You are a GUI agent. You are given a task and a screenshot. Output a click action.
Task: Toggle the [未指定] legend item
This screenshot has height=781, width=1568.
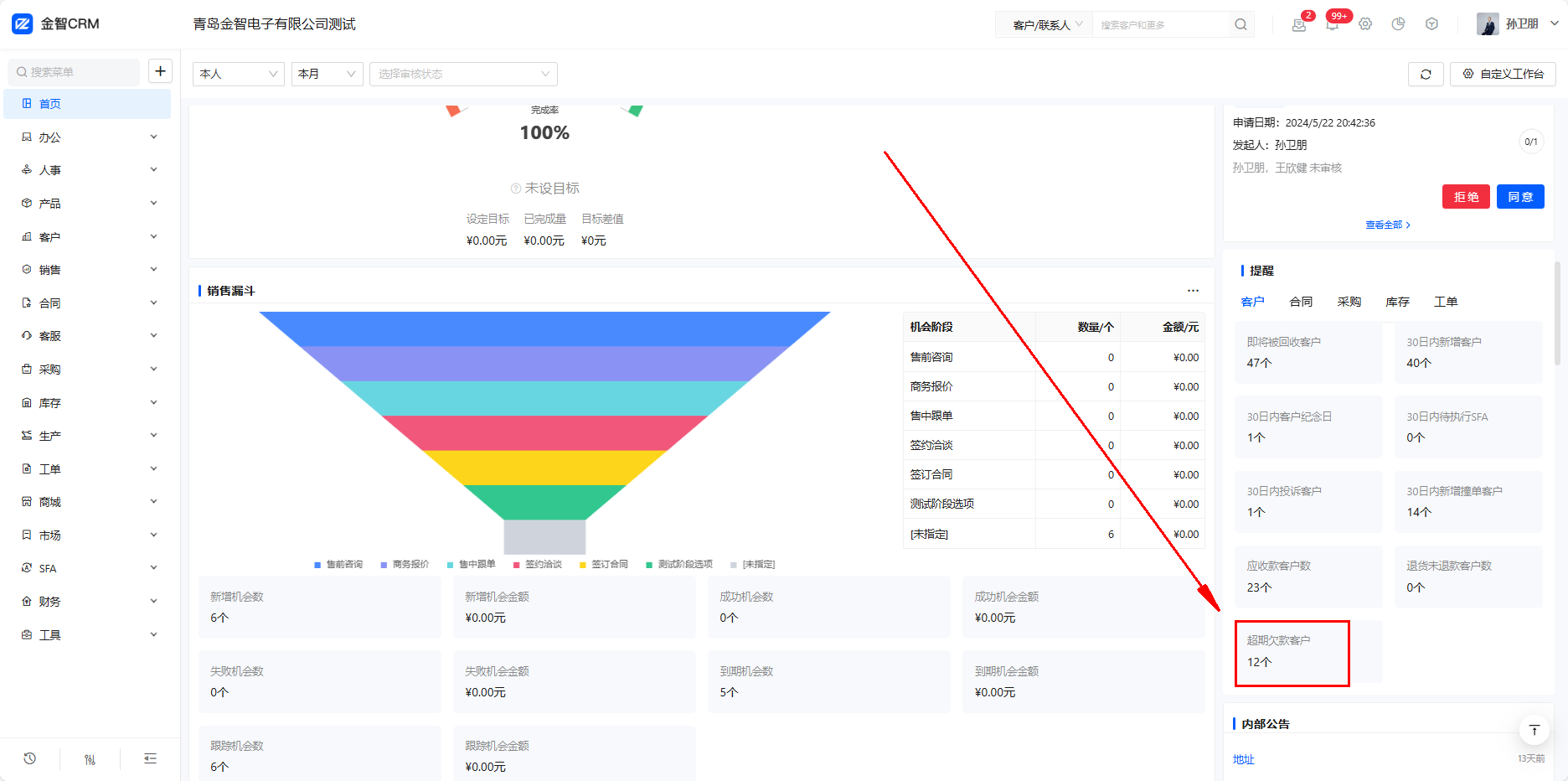[752, 565]
